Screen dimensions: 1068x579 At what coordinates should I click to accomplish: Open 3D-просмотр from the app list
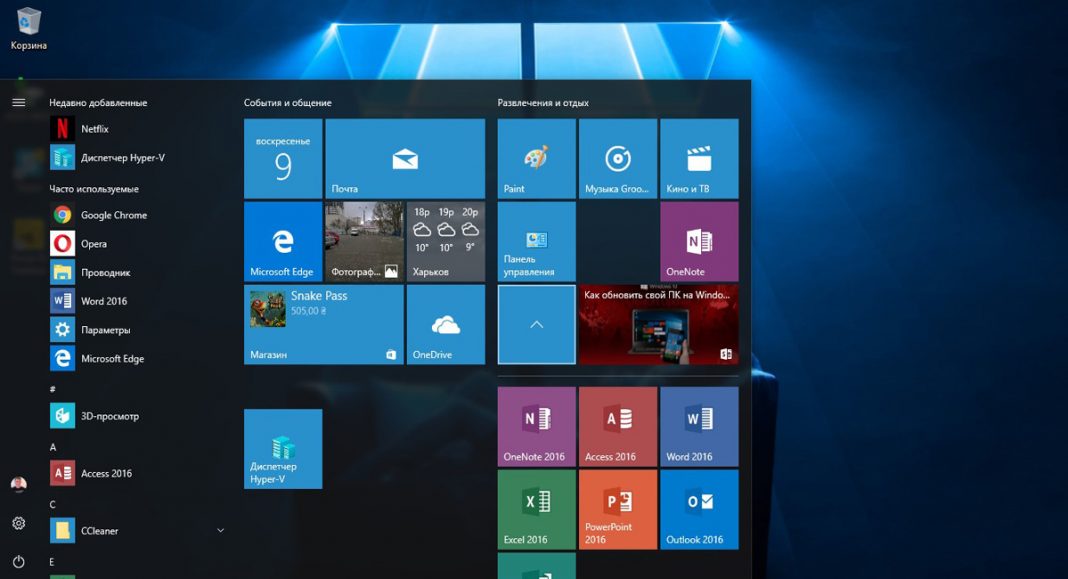(x=136, y=416)
